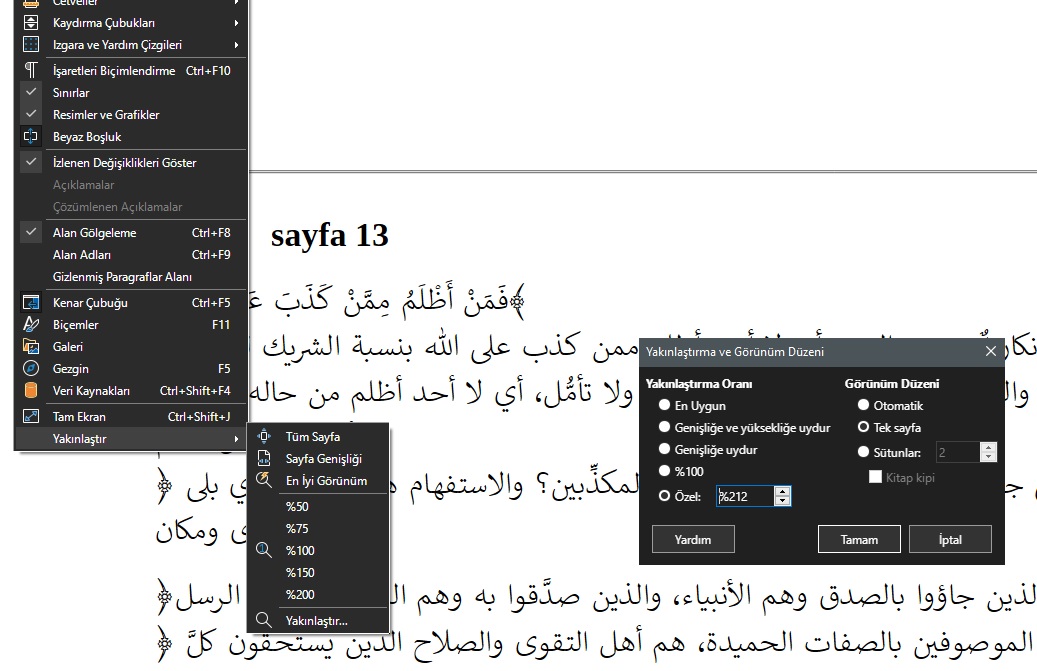Expand the Kaydırma Çubukları submenu arrow

pos(236,22)
